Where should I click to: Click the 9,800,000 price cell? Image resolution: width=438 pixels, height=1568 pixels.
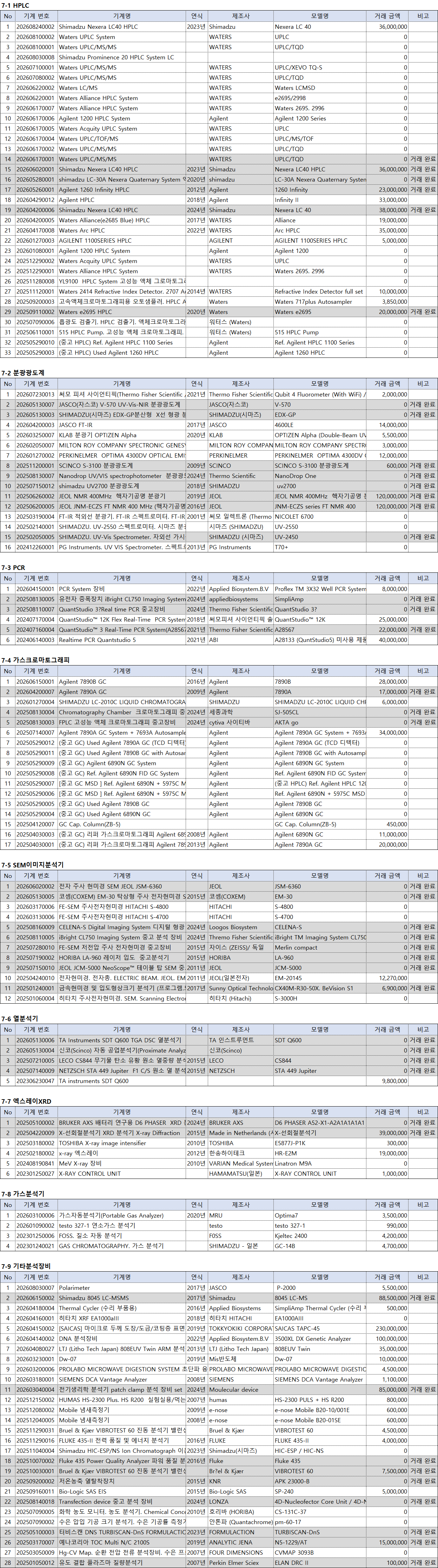point(387,1081)
